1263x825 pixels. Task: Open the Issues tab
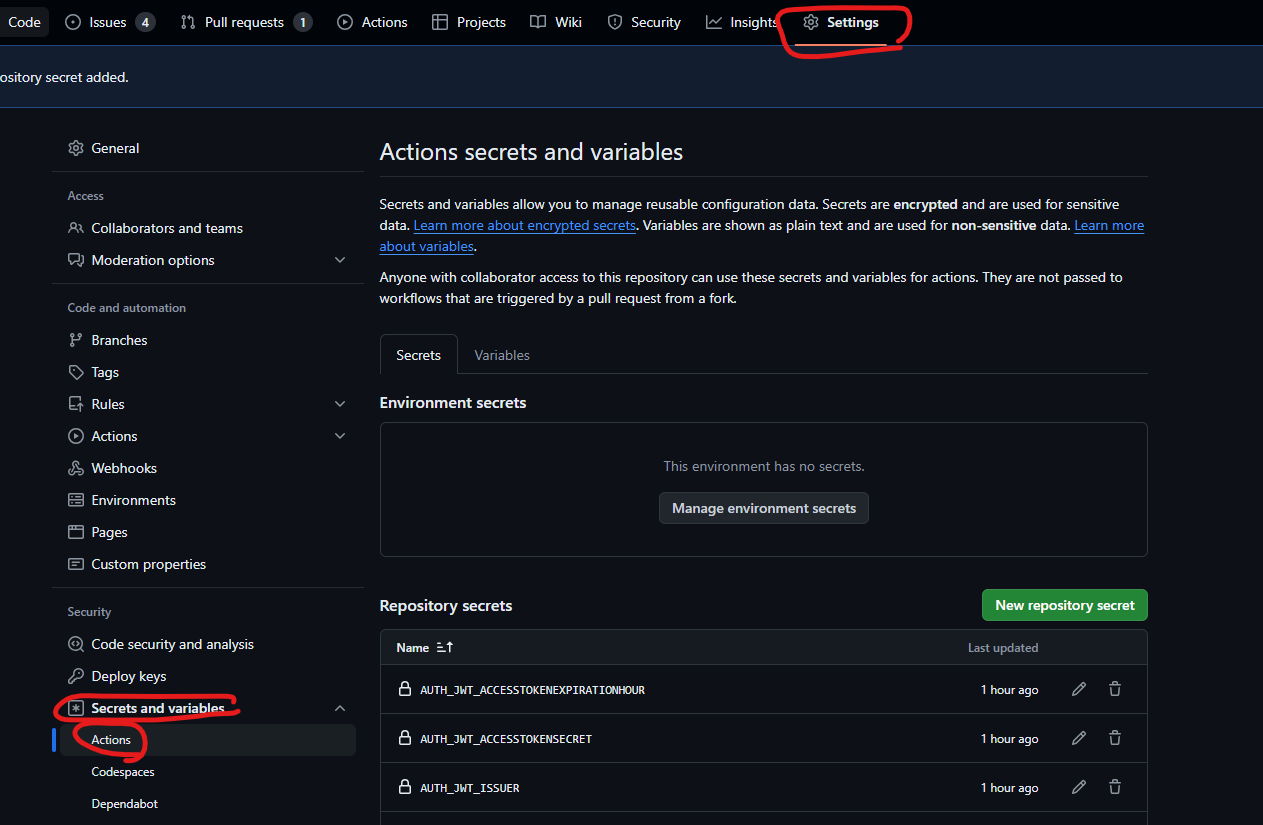tap(110, 22)
